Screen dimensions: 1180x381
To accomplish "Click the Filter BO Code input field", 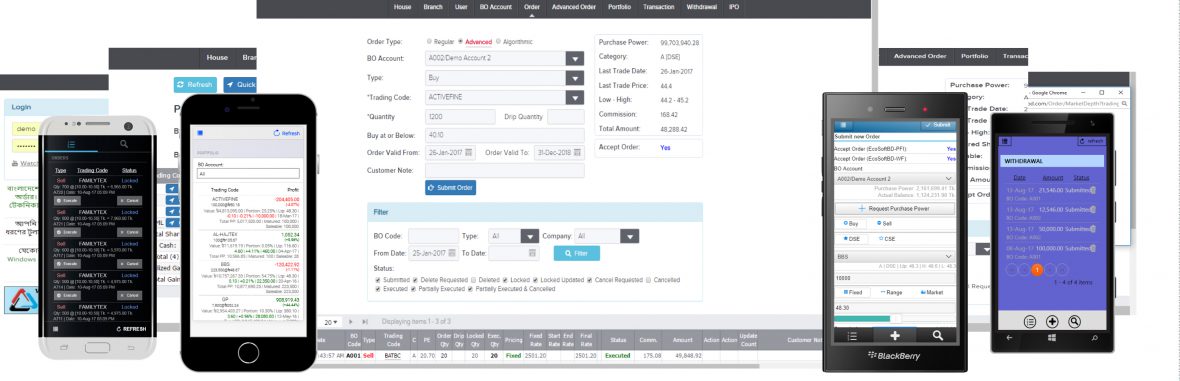I will coord(433,236).
